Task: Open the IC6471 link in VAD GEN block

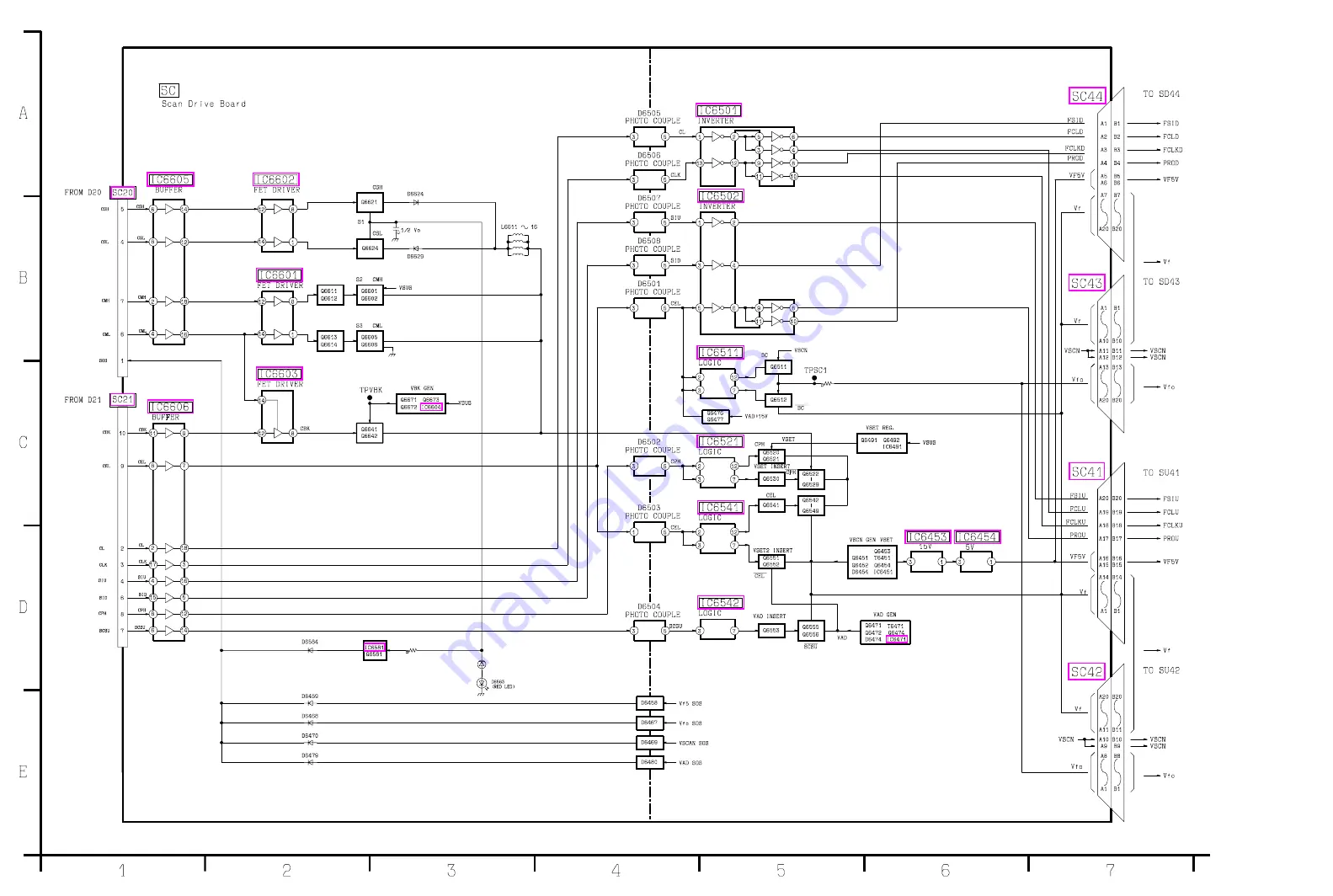Action: 898,639
